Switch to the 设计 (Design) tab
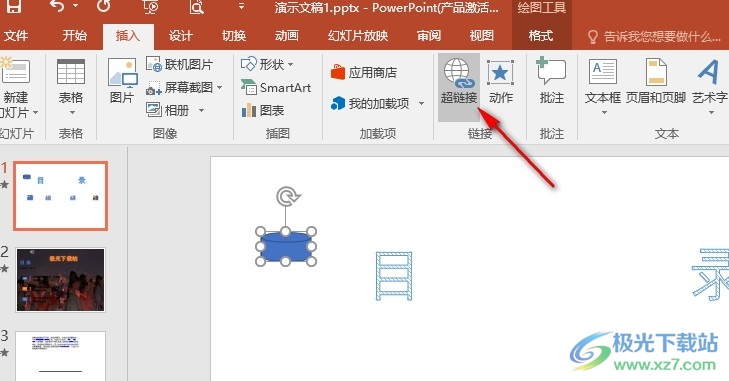 pos(181,36)
